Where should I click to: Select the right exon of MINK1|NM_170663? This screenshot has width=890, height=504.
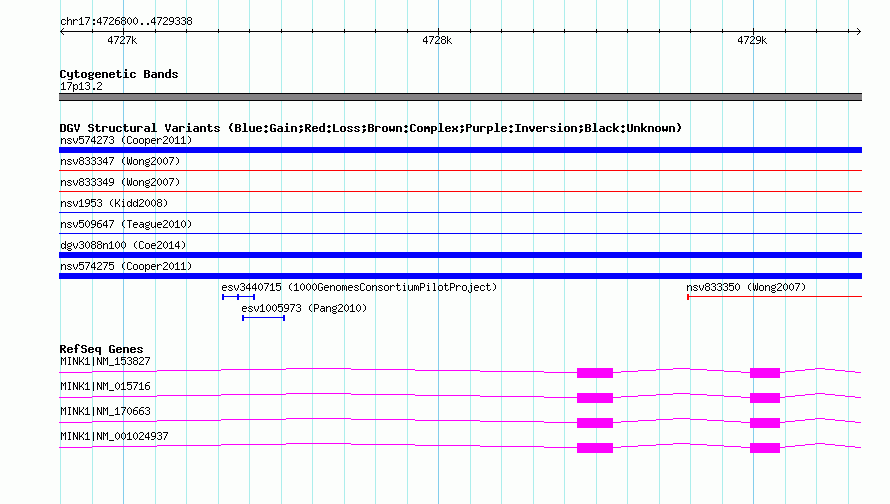tap(765, 423)
